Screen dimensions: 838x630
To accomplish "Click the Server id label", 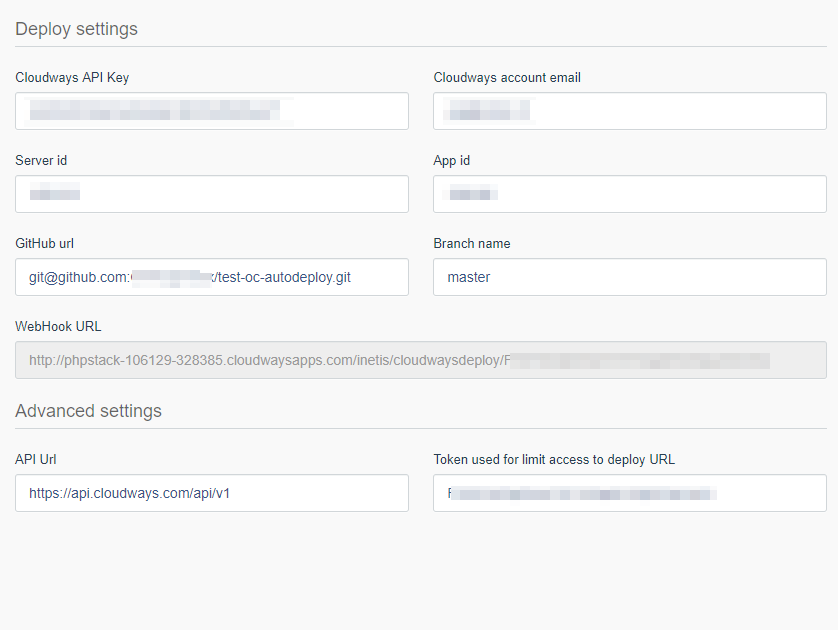I will (41, 160).
